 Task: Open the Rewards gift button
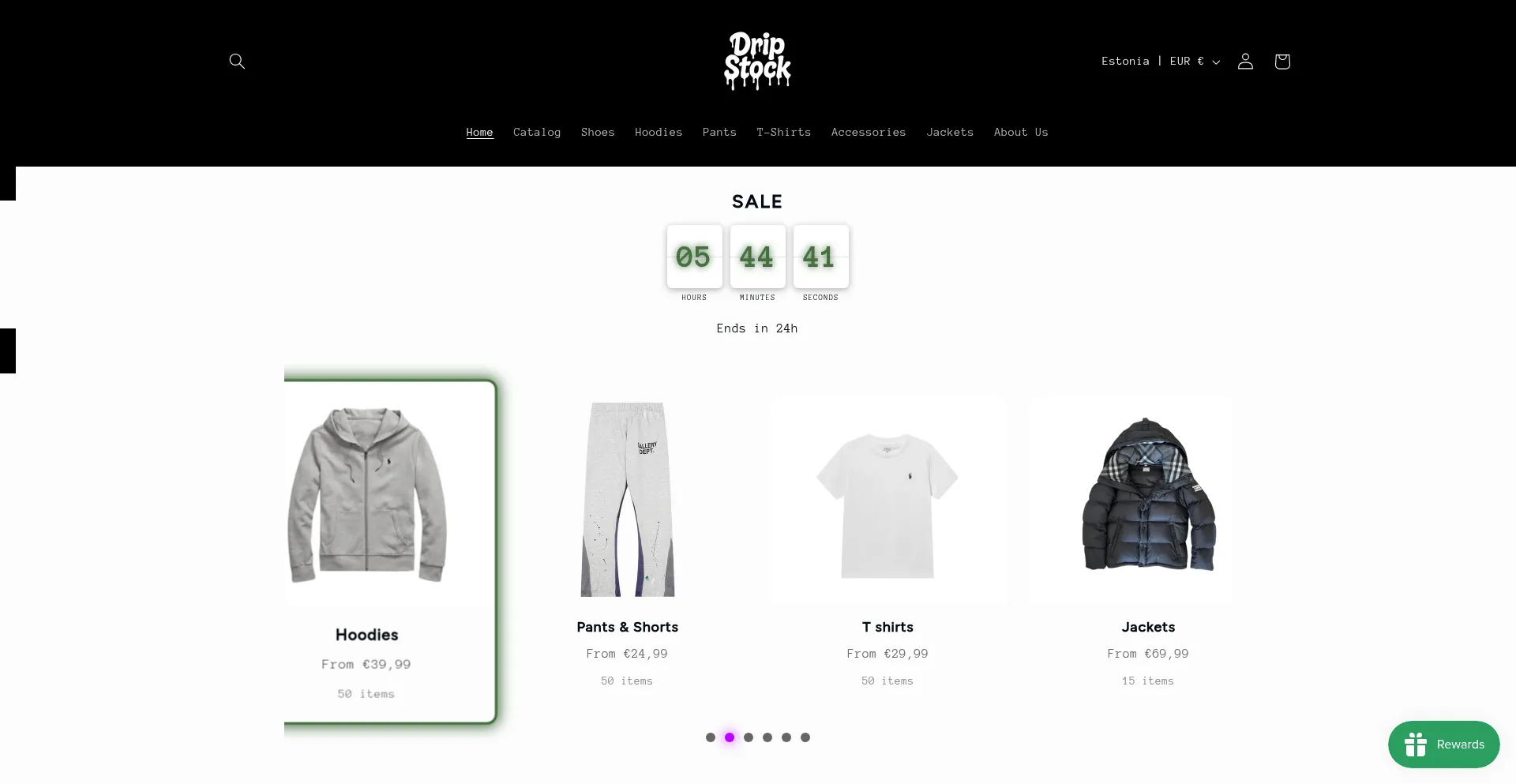click(x=1443, y=745)
